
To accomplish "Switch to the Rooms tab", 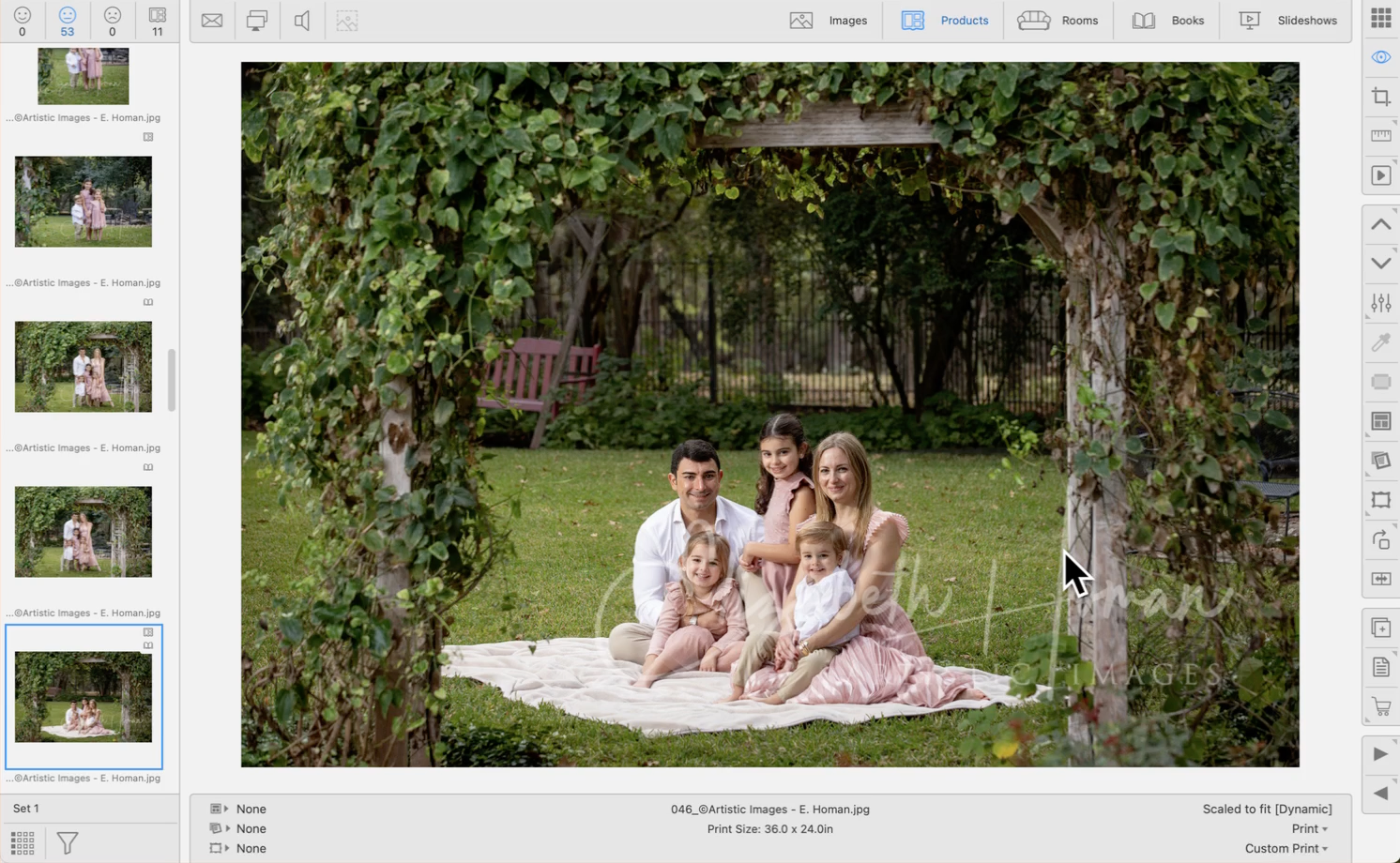I will (1058, 21).
